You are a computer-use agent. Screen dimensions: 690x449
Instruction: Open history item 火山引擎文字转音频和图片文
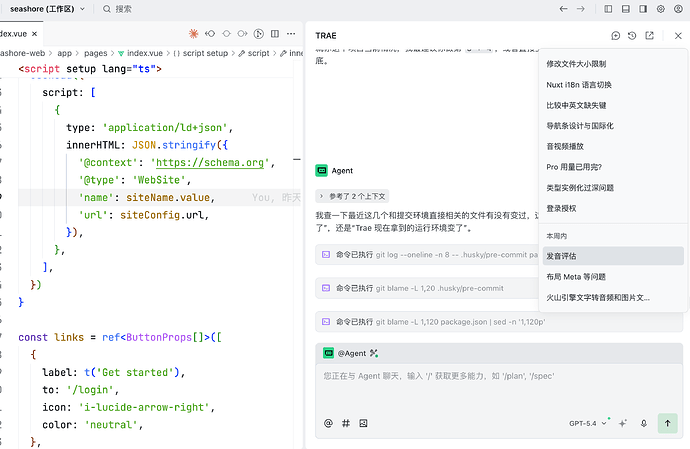[613, 298]
